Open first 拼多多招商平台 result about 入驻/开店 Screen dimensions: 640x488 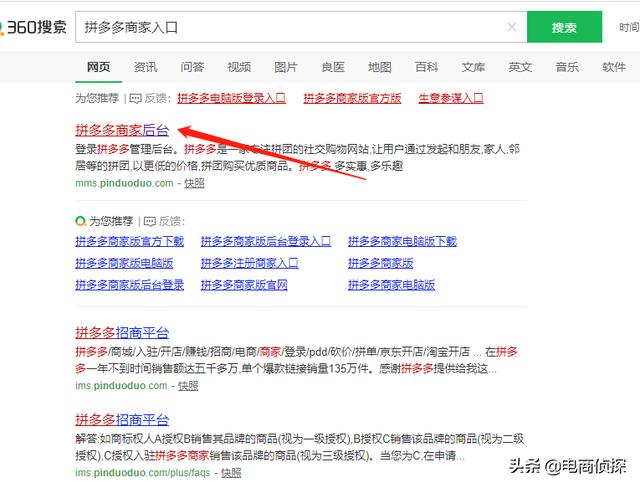point(122,333)
